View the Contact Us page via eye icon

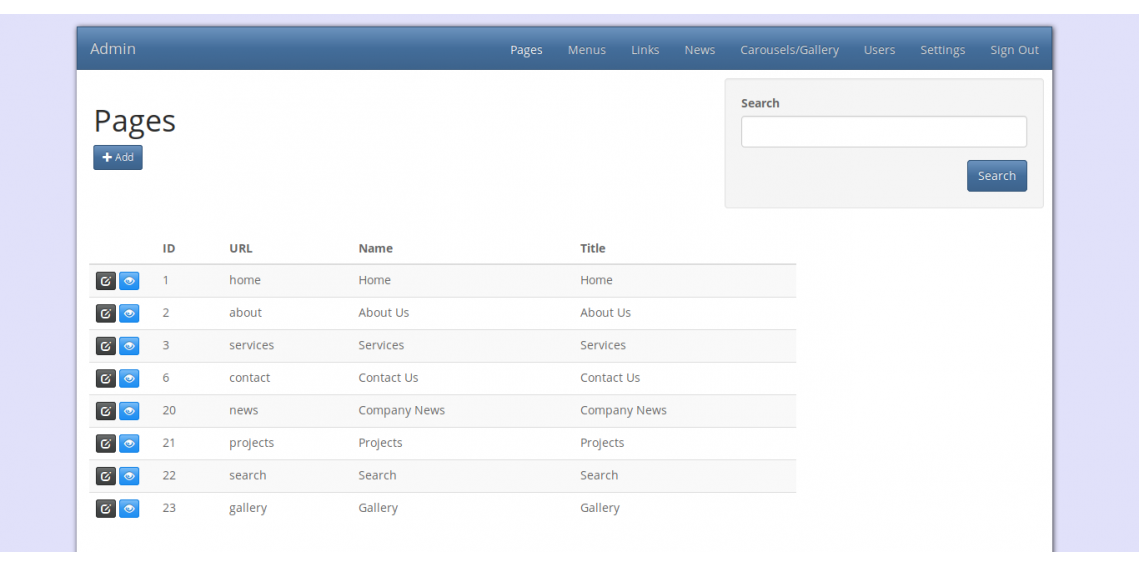pos(129,379)
